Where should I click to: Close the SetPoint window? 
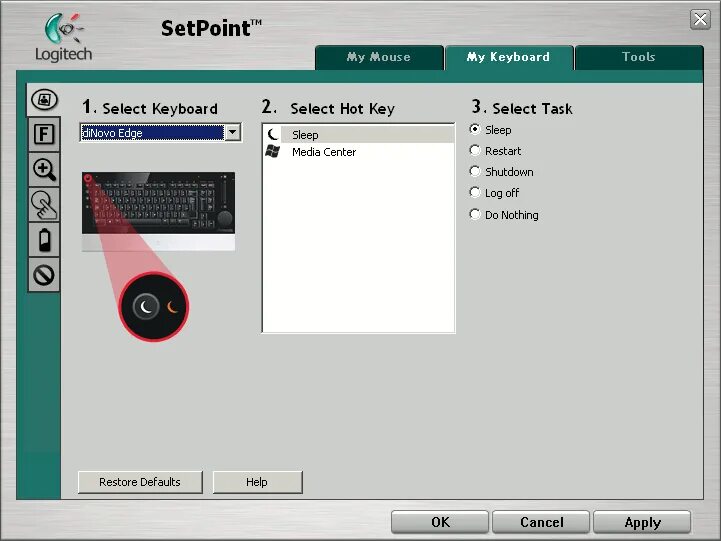700,19
